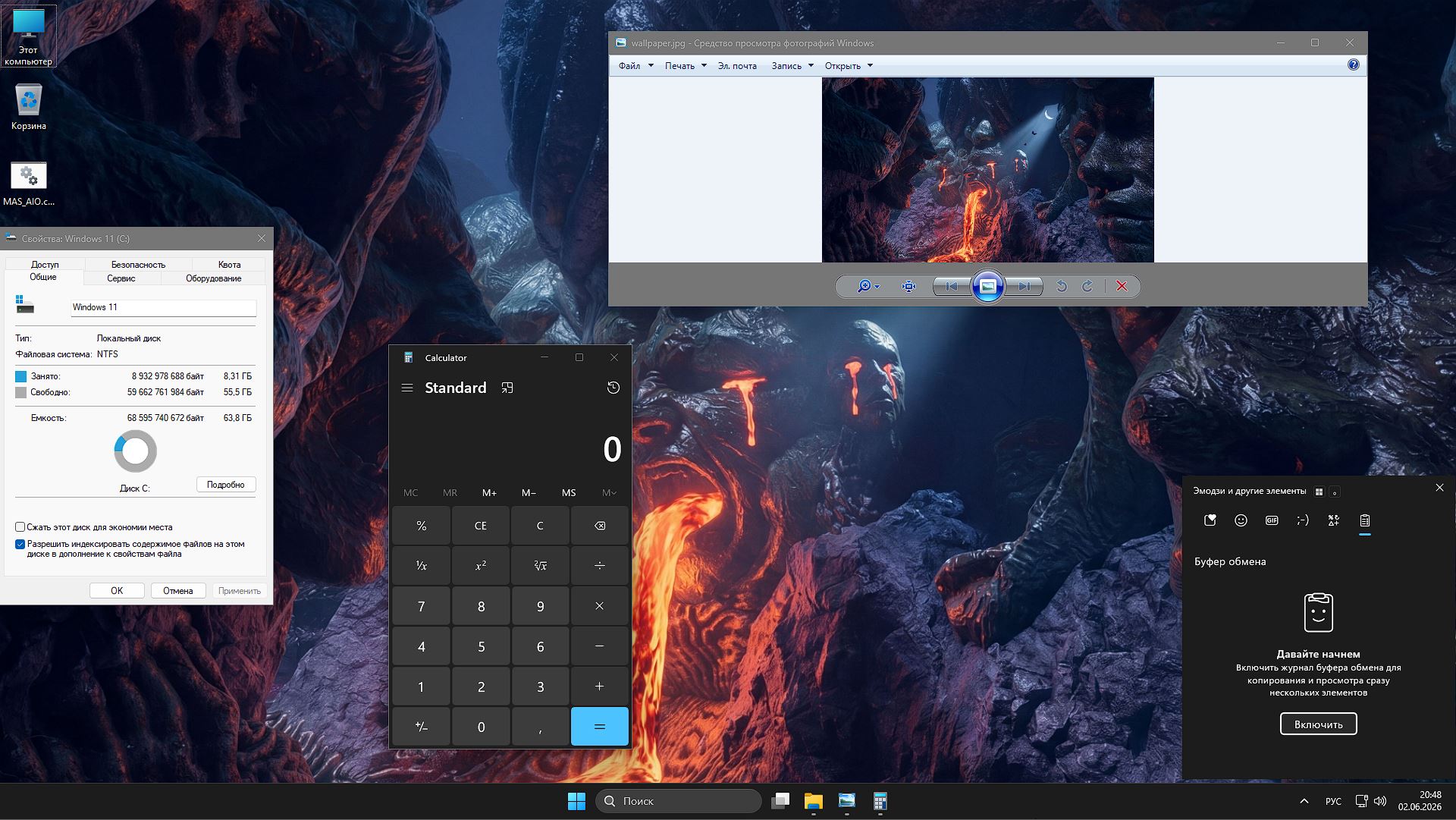
Task: Open Task View from taskbar
Action: pos(780,801)
